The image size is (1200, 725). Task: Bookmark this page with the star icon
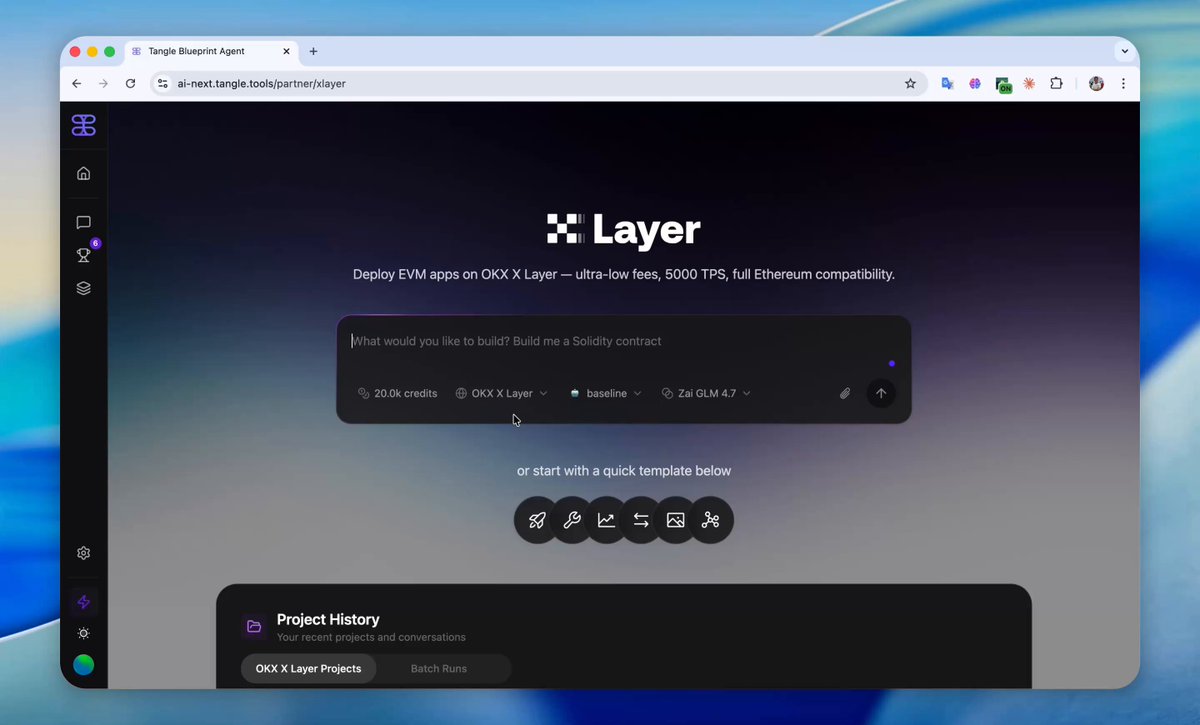pos(910,84)
